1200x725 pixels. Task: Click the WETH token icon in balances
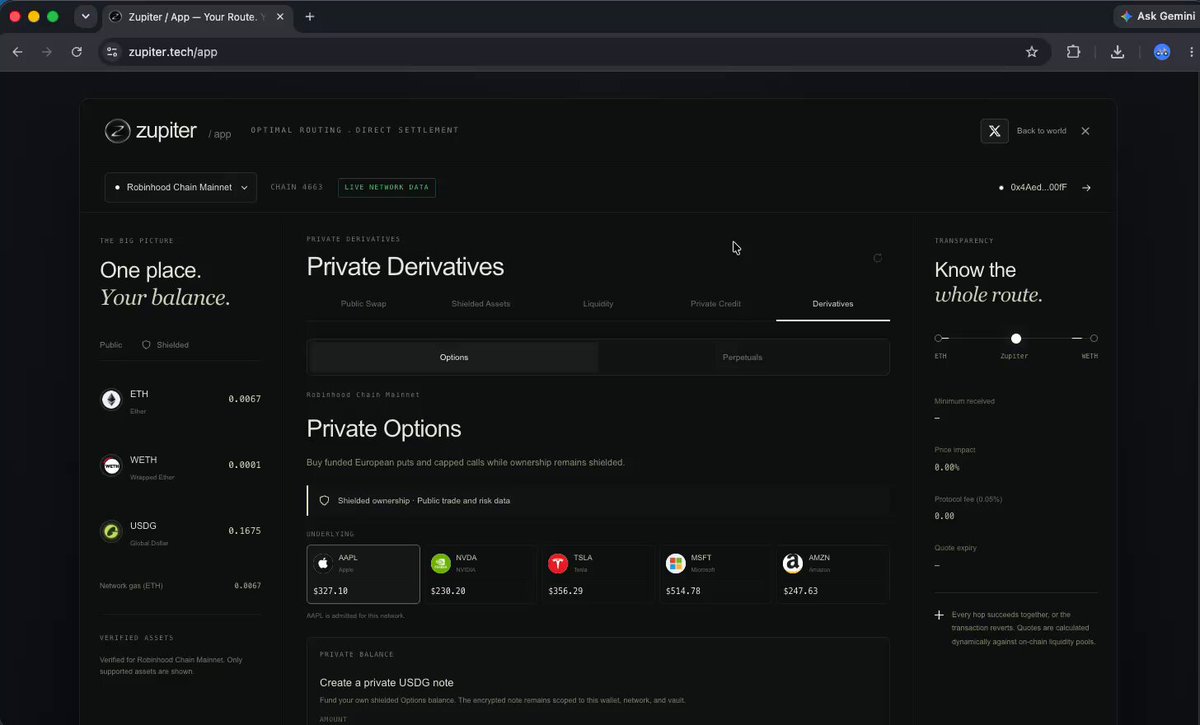point(111,466)
